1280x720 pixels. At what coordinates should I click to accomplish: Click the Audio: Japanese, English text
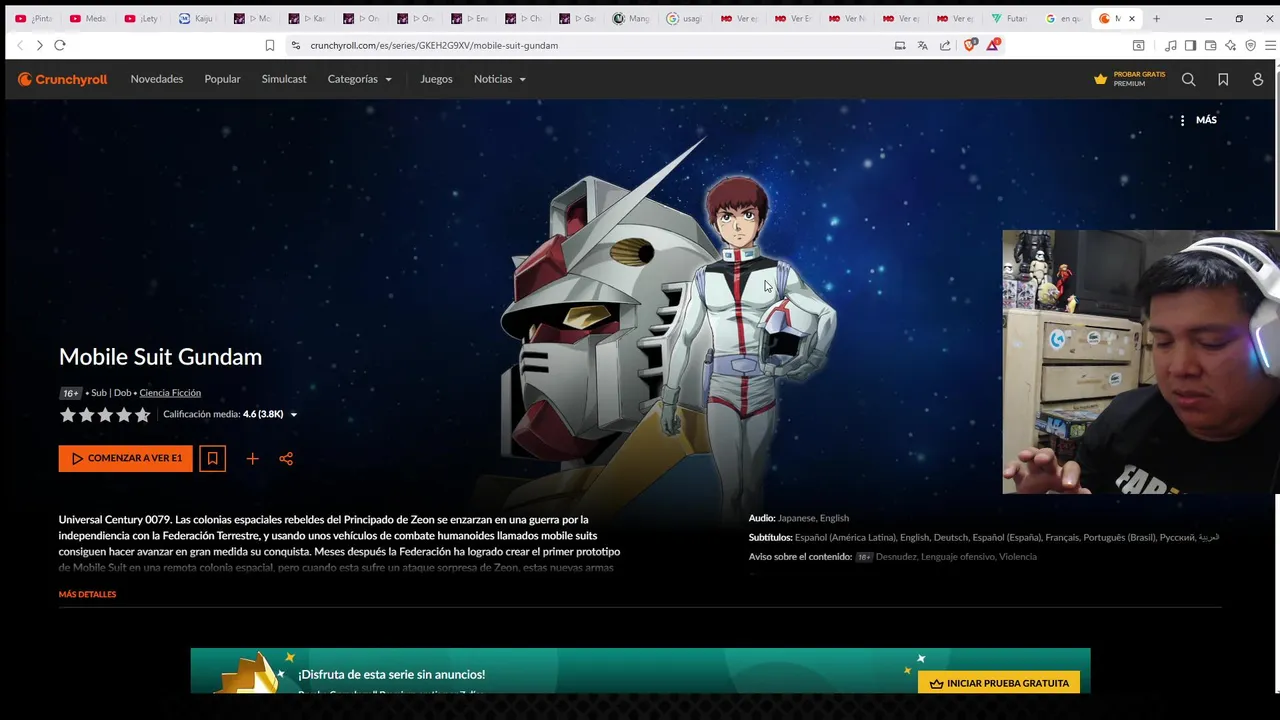(799, 518)
